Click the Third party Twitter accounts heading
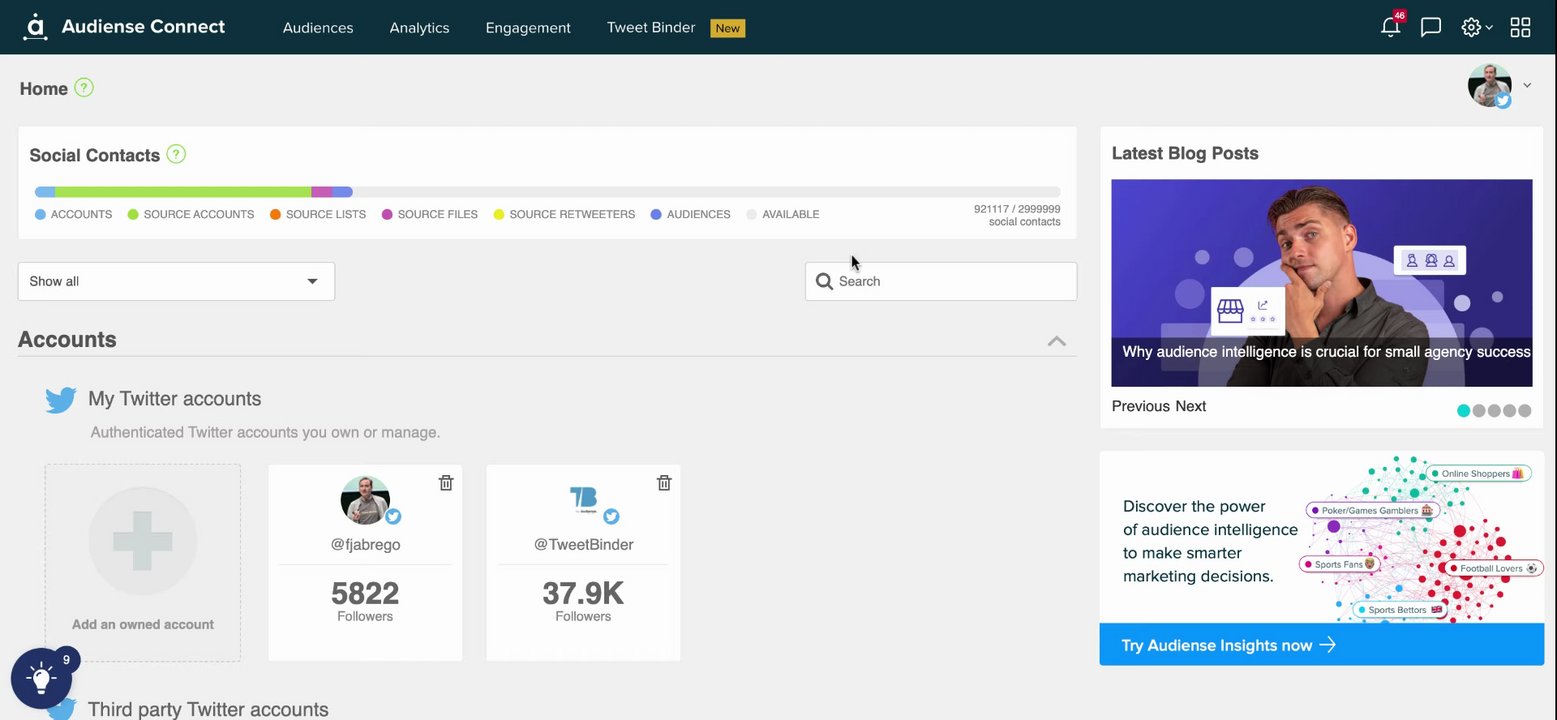 (x=208, y=709)
